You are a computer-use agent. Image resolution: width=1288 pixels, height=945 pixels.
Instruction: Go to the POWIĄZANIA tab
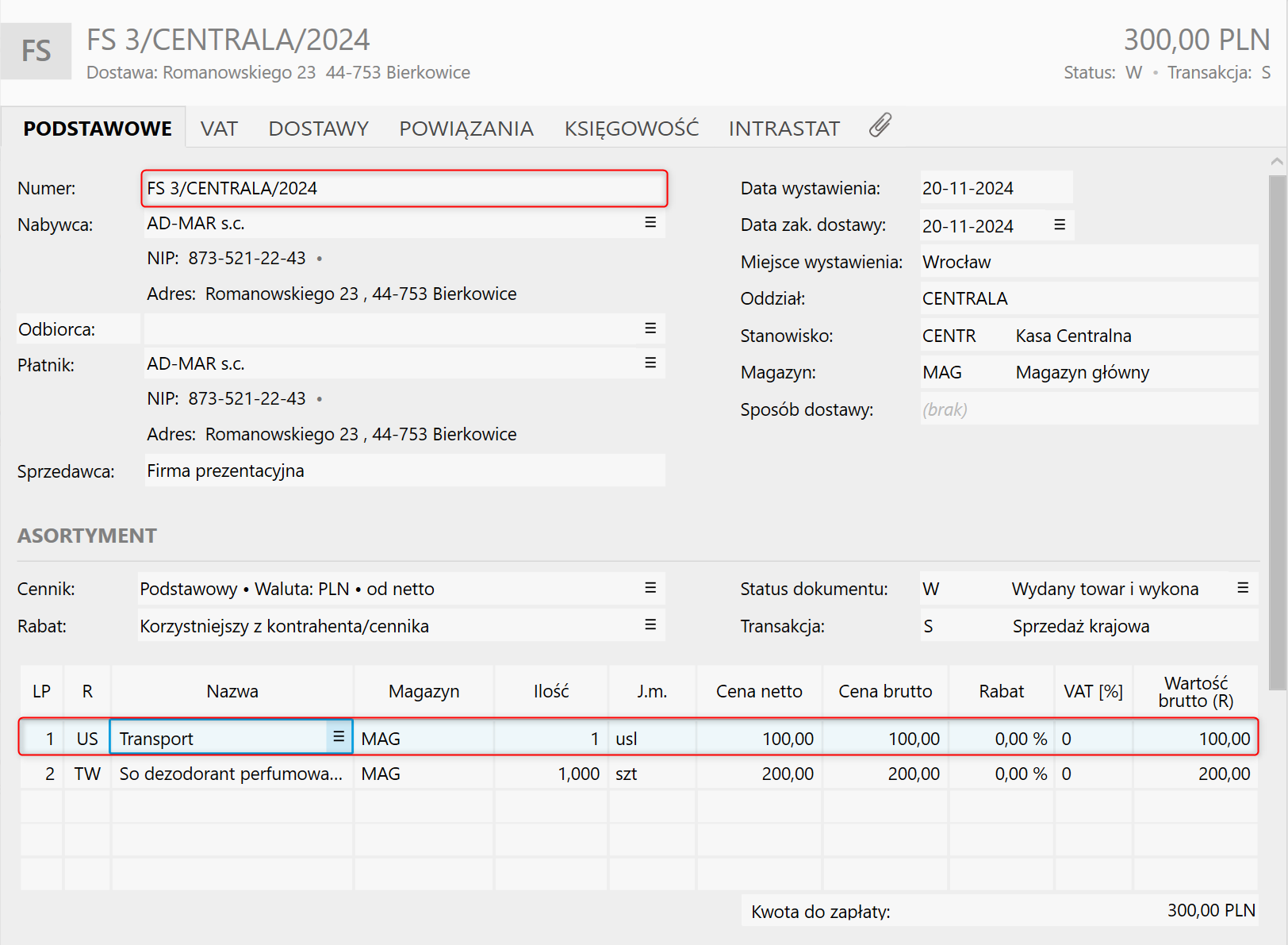tap(466, 129)
